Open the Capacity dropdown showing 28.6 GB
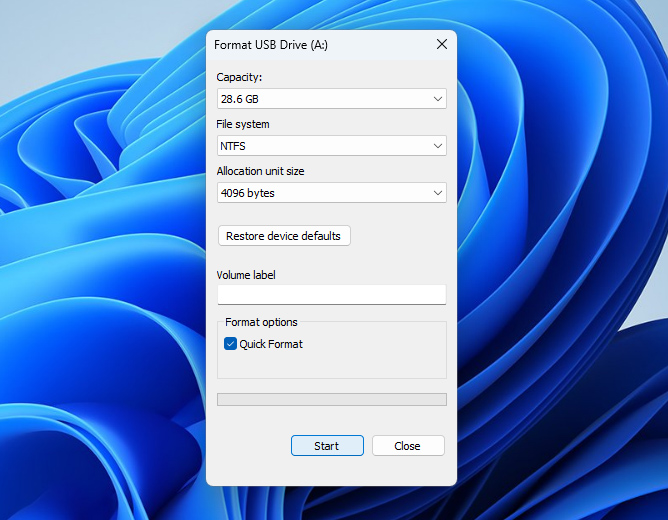This screenshot has height=520, width=668. [x=331, y=99]
